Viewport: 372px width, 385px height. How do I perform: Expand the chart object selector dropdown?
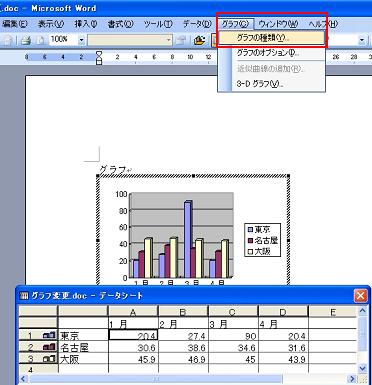tap(169, 40)
